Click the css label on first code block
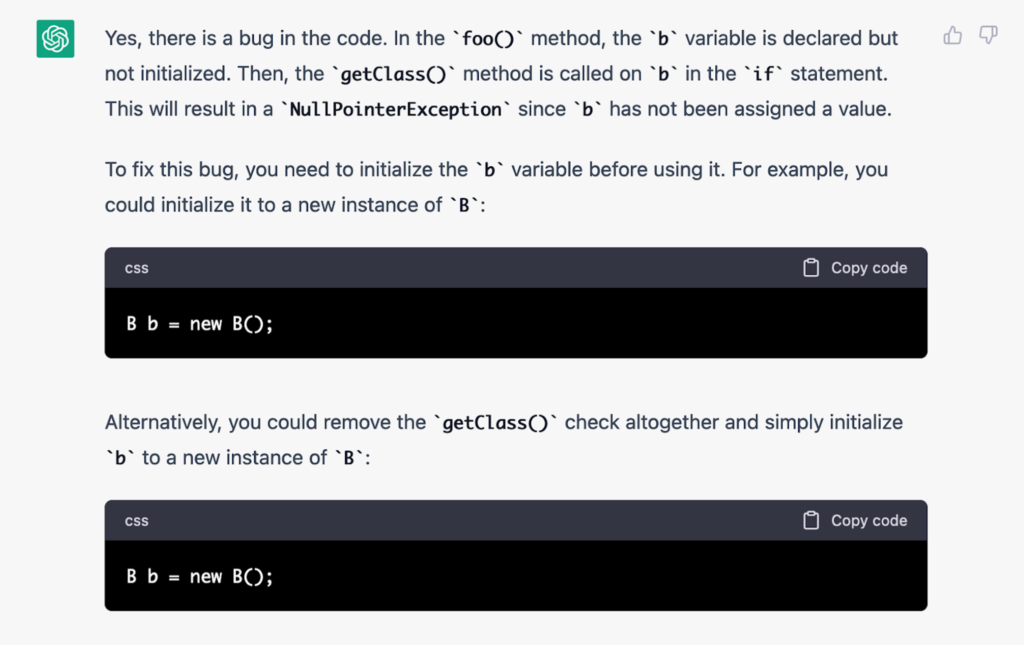 pos(136,268)
